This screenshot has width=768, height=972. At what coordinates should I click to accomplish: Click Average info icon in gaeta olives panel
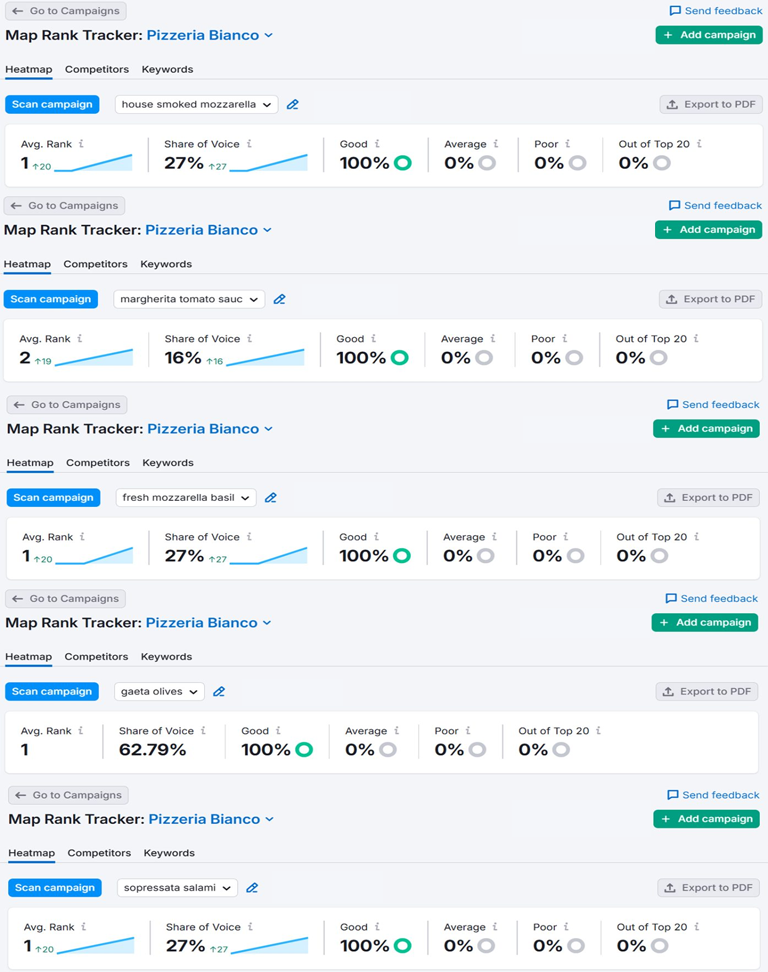click(x=396, y=731)
